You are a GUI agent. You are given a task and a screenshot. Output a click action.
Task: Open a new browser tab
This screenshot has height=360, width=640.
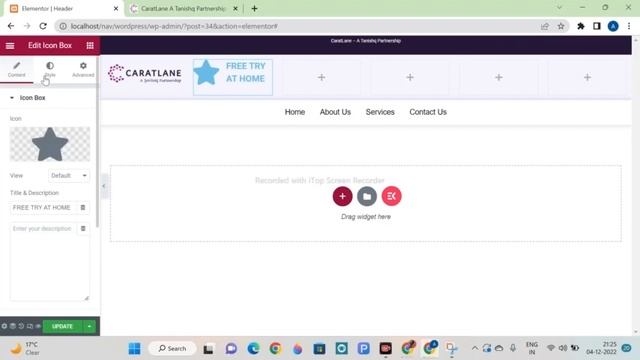coord(254,8)
